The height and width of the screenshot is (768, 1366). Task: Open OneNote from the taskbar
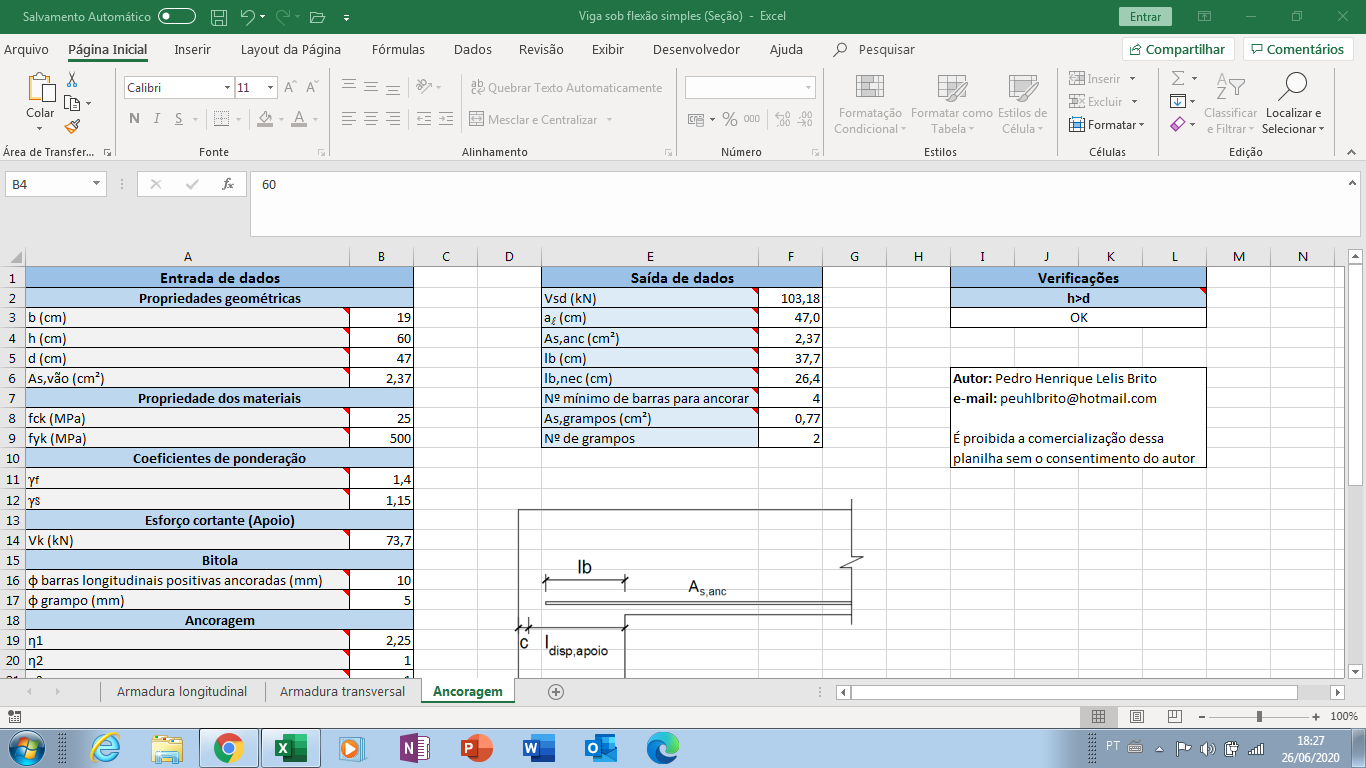[414, 748]
